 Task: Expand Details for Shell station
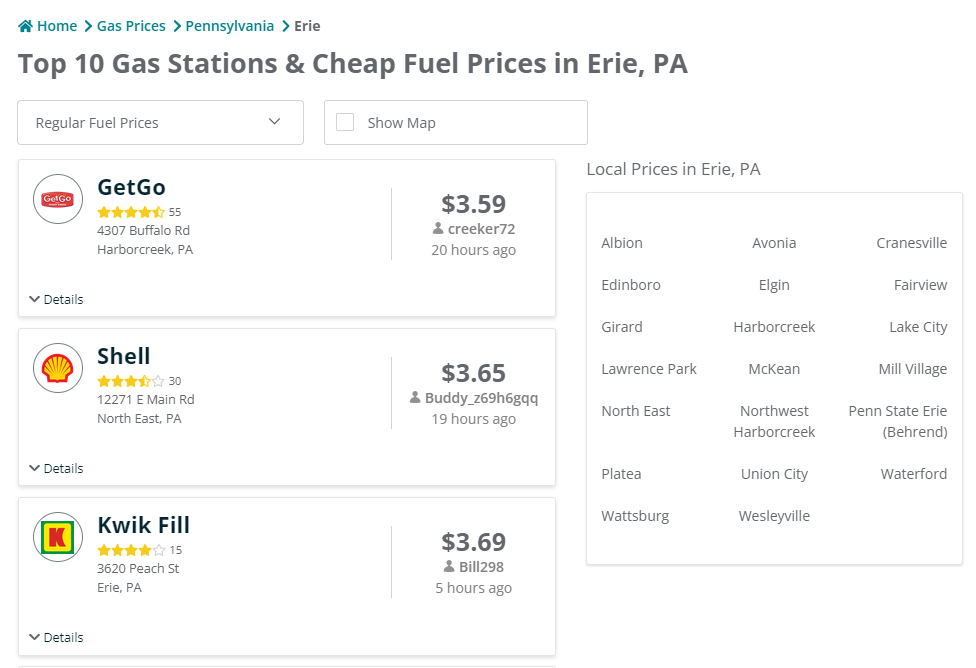(x=56, y=468)
